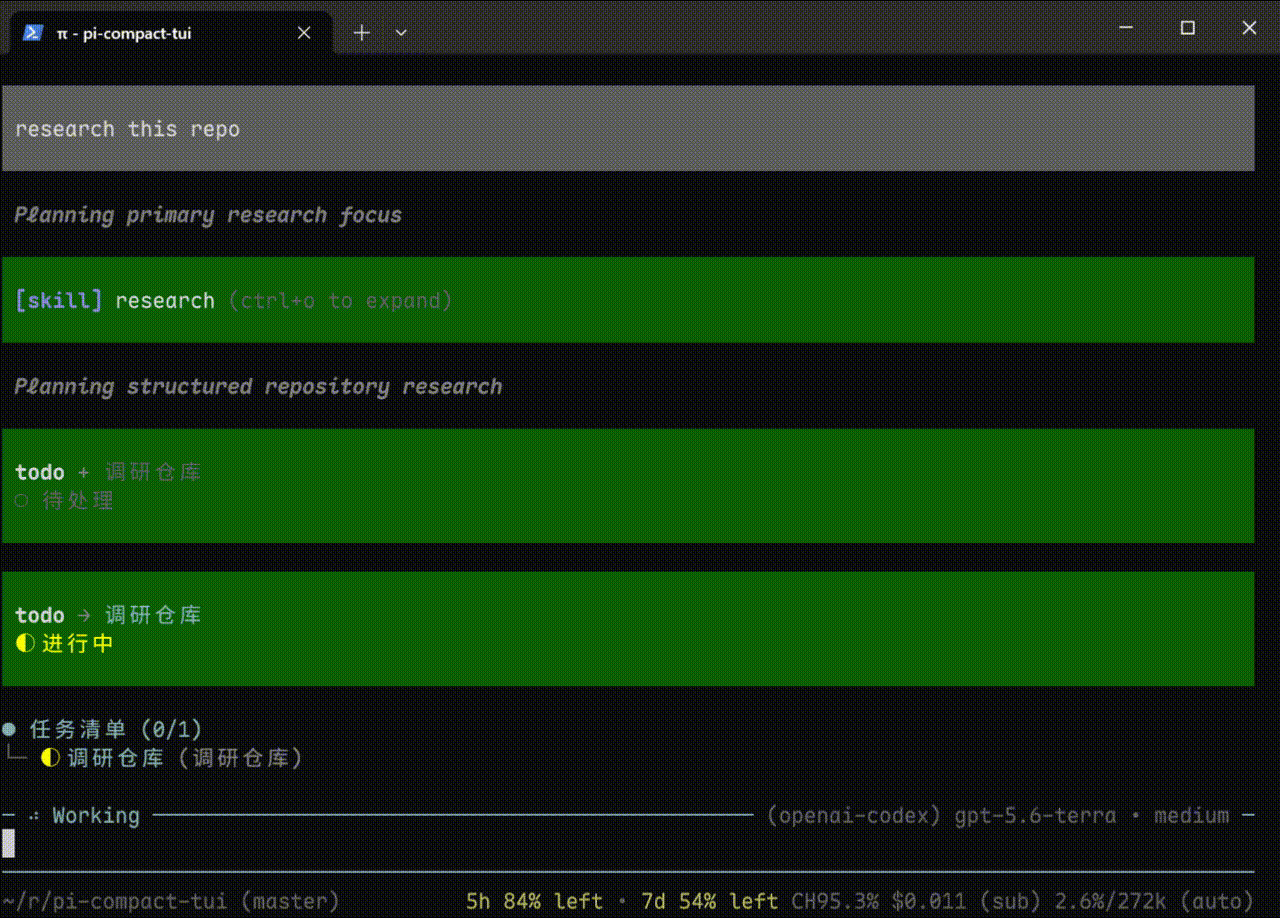This screenshot has width=1280, height=918.
Task: Click the (openai-codex) provider label
Action: click(x=854, y=816)
